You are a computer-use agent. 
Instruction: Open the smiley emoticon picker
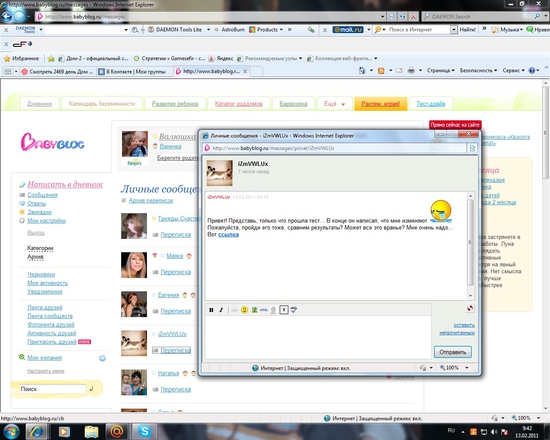tap(244, 309)
